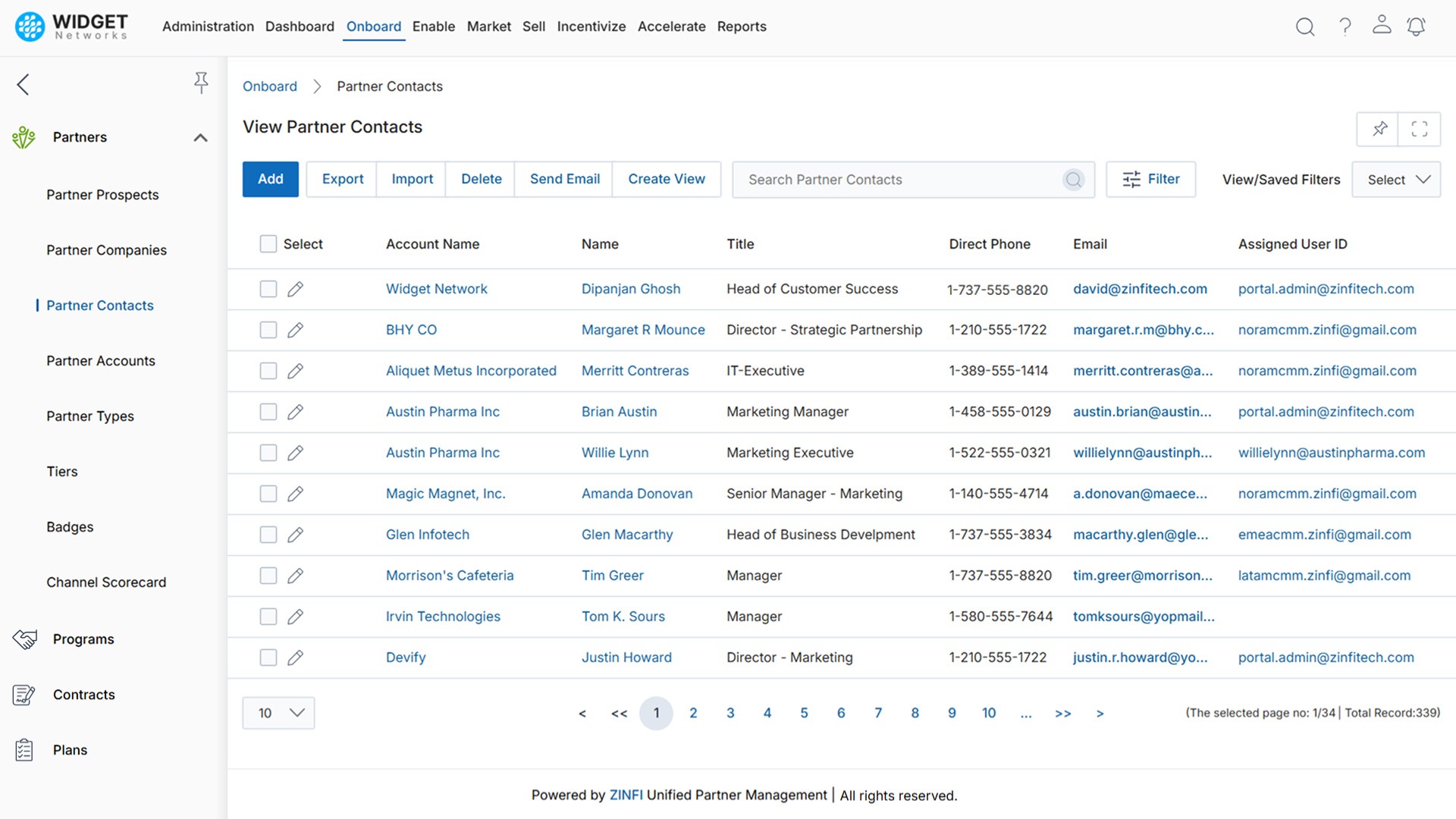Check the checkbox next to Devify
The width and height of the screenshot is (1456, 819).
pyautogui.click(x=268, y=657)
